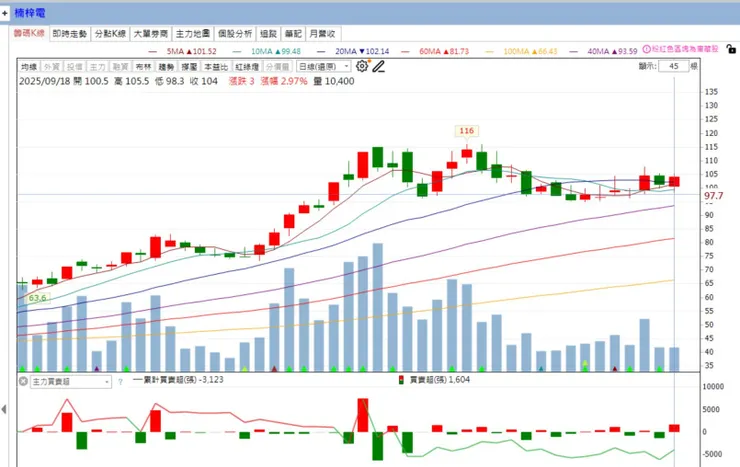Open the 日線(還原) period dropdown

pyautogui.click(x=324, y=67)
